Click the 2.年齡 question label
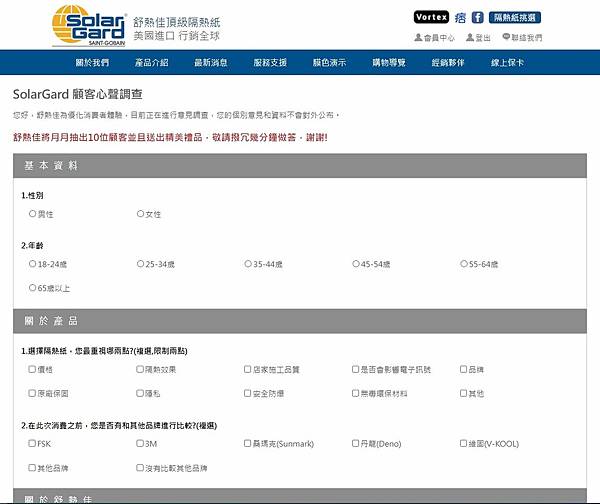Viewport: 600px width, 504px height. coord(32,246)
